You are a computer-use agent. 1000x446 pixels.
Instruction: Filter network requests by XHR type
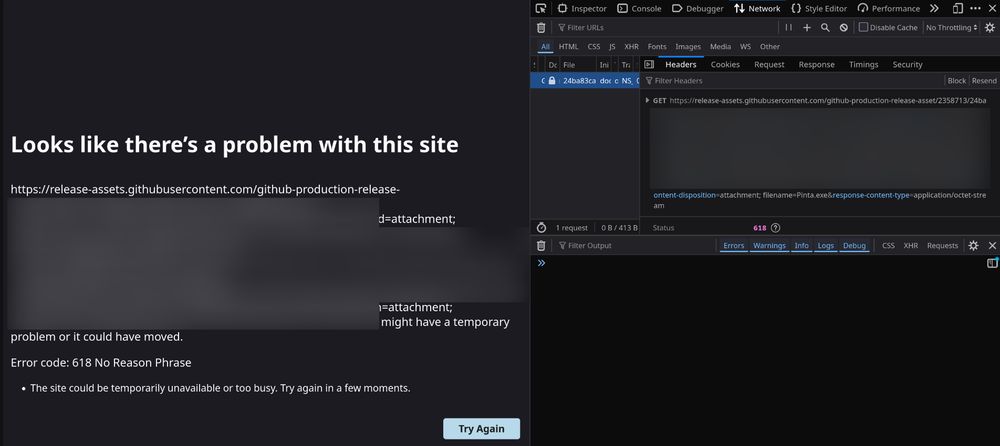(631, 47)
